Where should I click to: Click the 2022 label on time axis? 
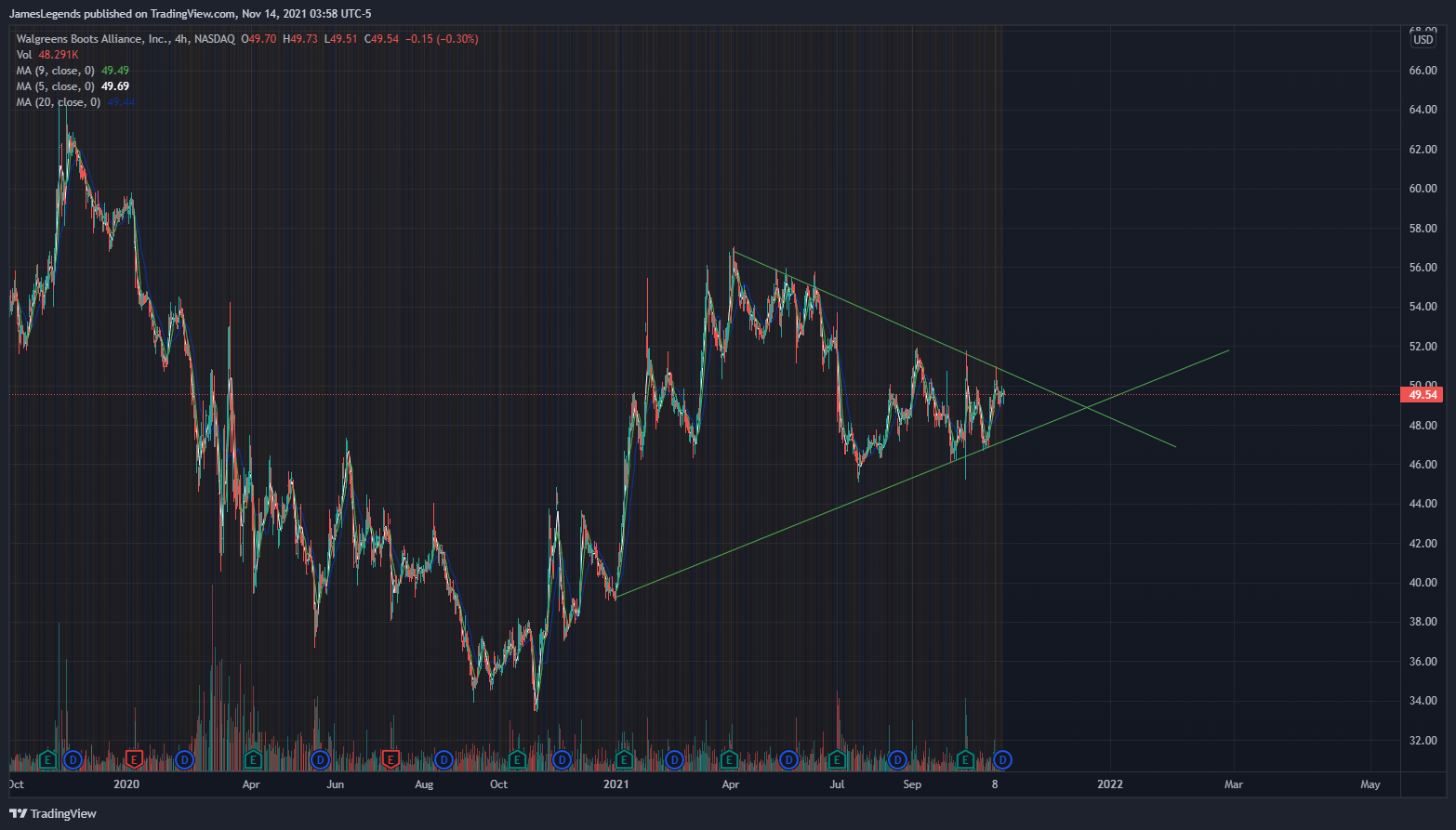tap(1110, 784)
